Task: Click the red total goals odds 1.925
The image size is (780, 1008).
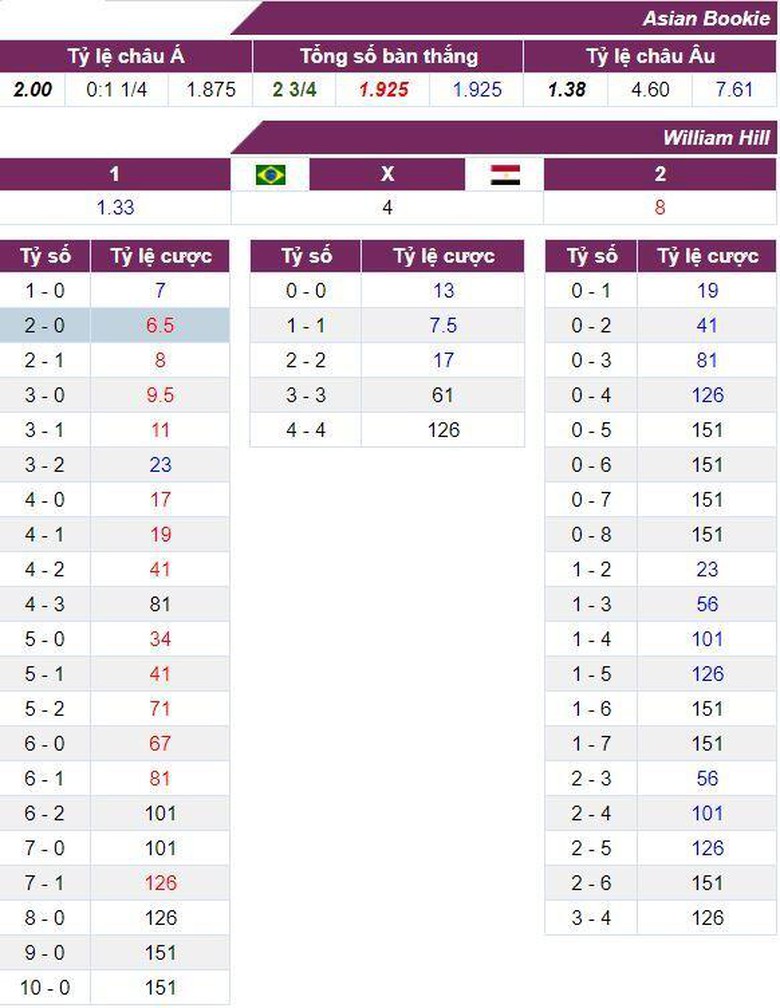Action: click(384, 89)
